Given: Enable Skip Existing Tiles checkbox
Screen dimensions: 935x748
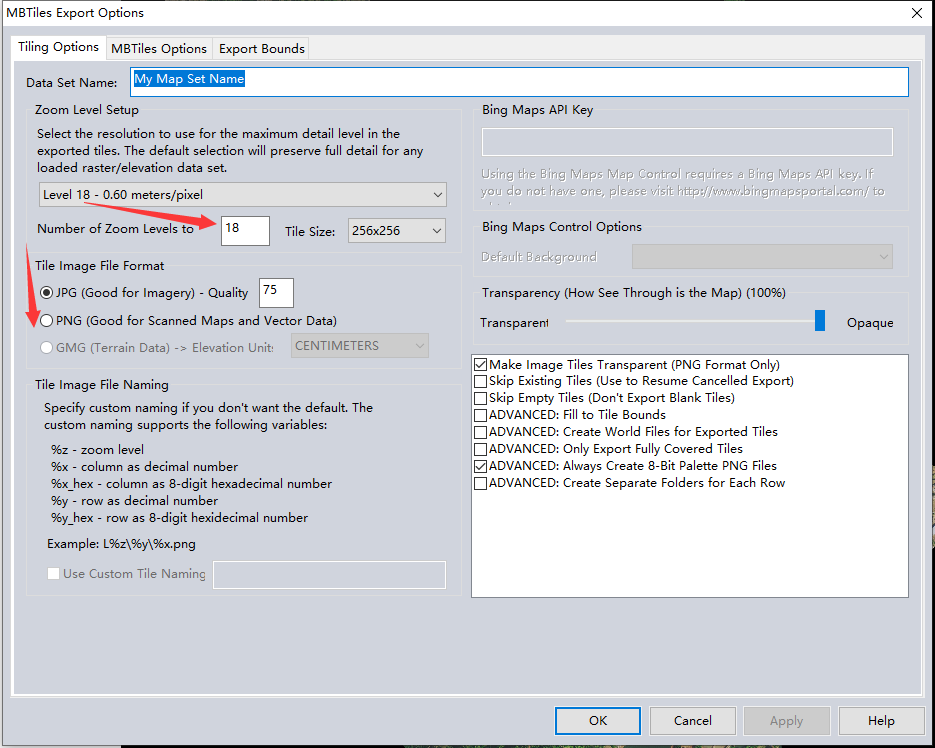Looking at the screenshot, I should (481, 381).
